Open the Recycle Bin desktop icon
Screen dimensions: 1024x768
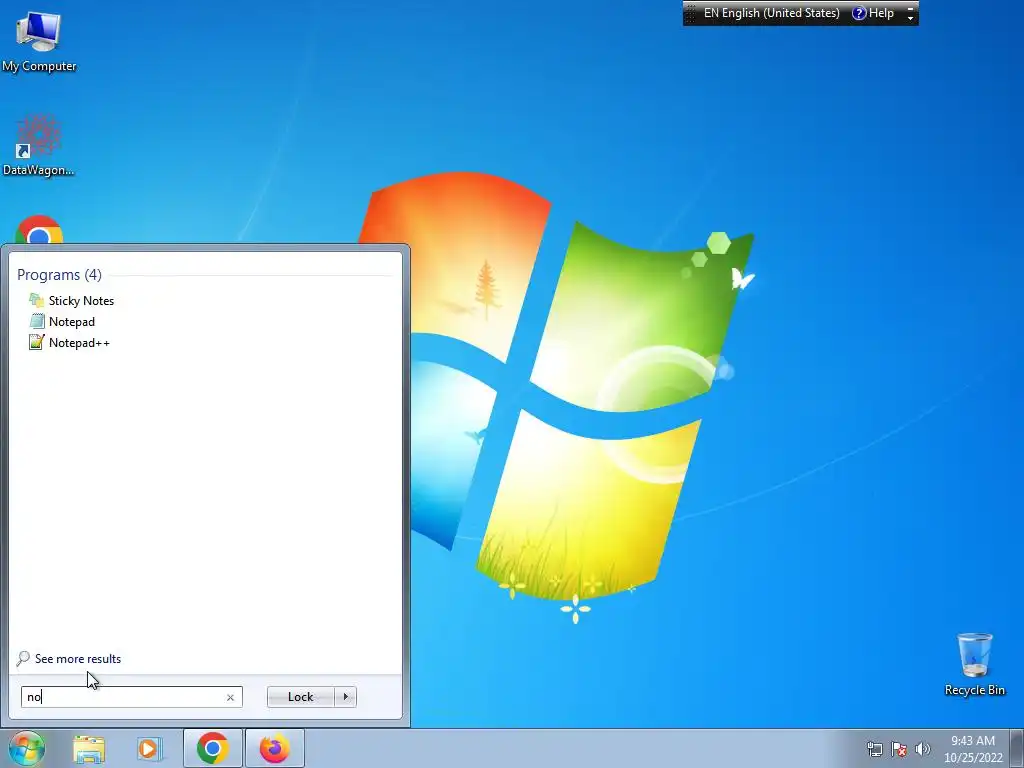click(x=974, y=664)
